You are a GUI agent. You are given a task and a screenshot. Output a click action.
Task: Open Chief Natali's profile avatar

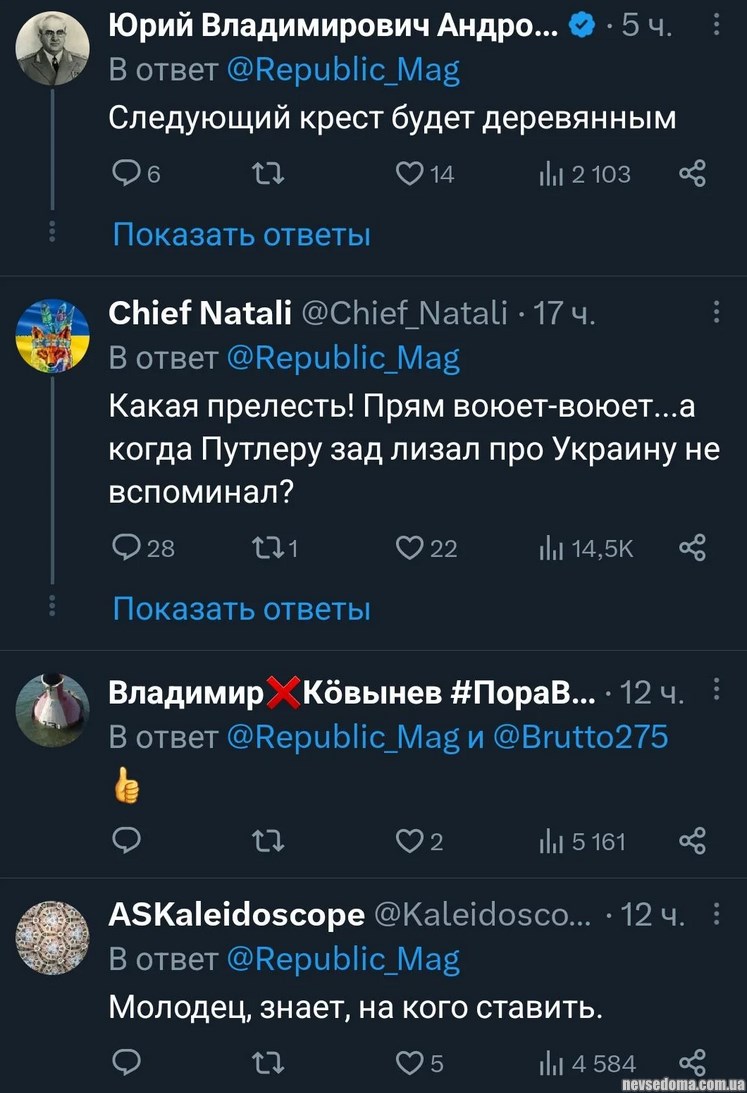click(x=53, y=335)
